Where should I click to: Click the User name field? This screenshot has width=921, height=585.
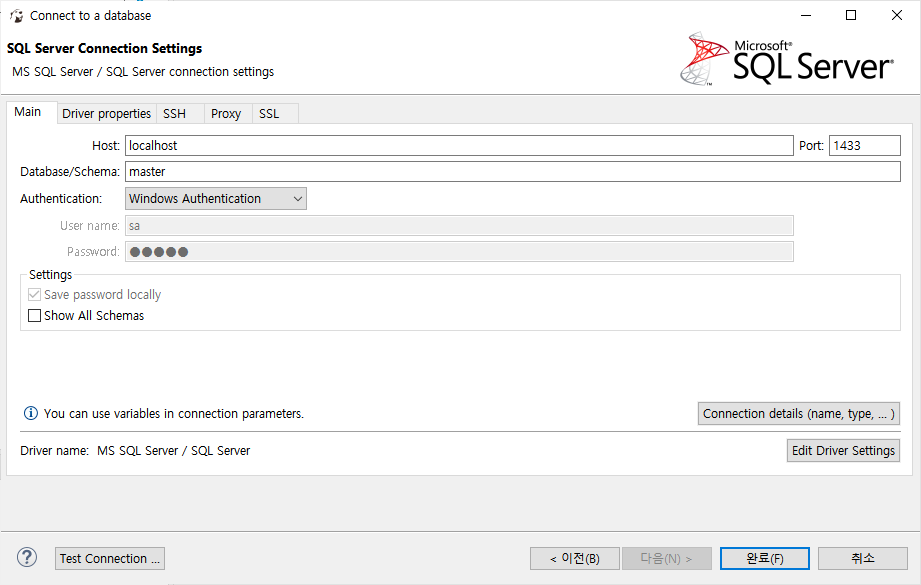pyautogui.click(x=459, y=226)
